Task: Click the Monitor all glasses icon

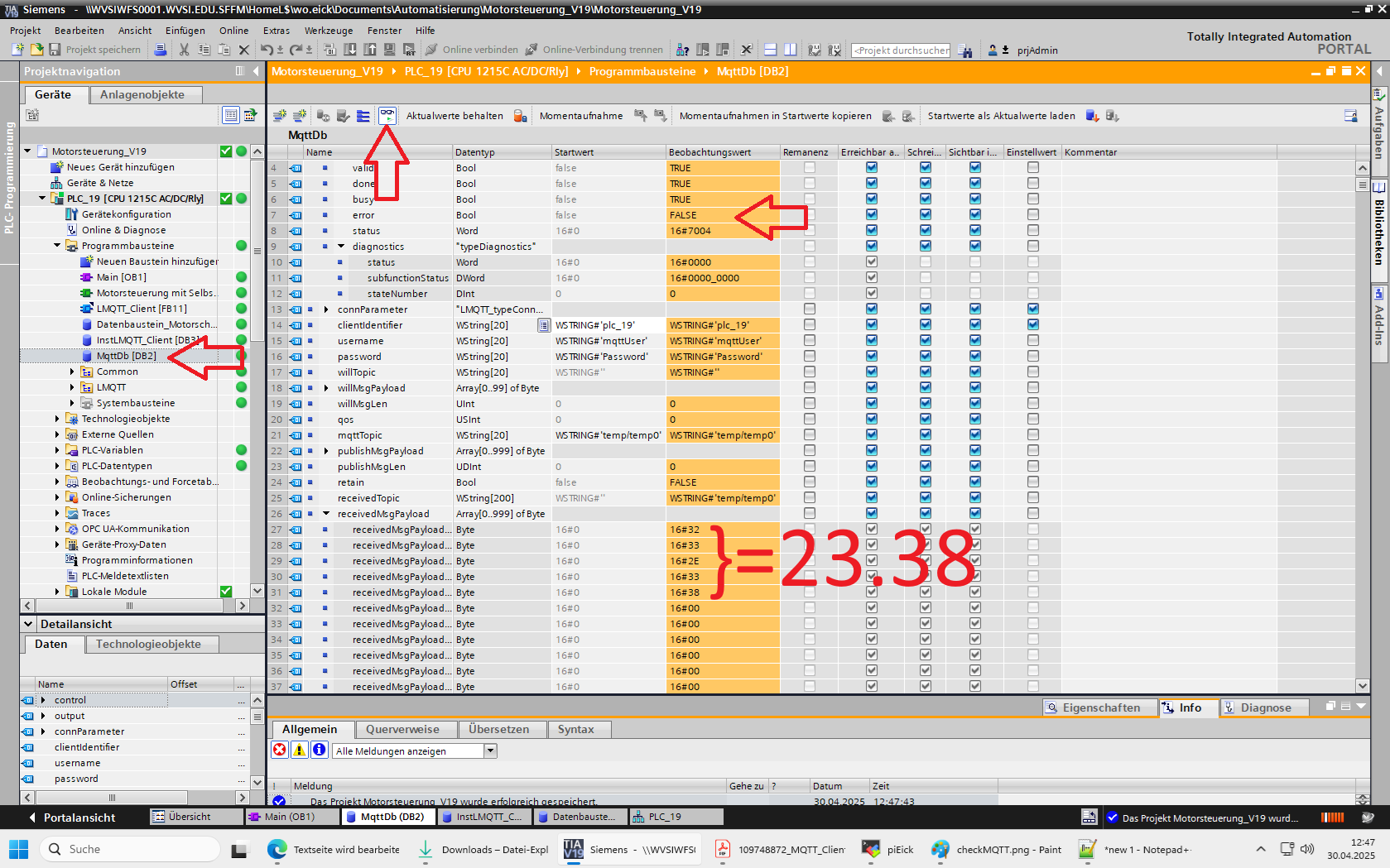Action: click(x=387, y=116)
